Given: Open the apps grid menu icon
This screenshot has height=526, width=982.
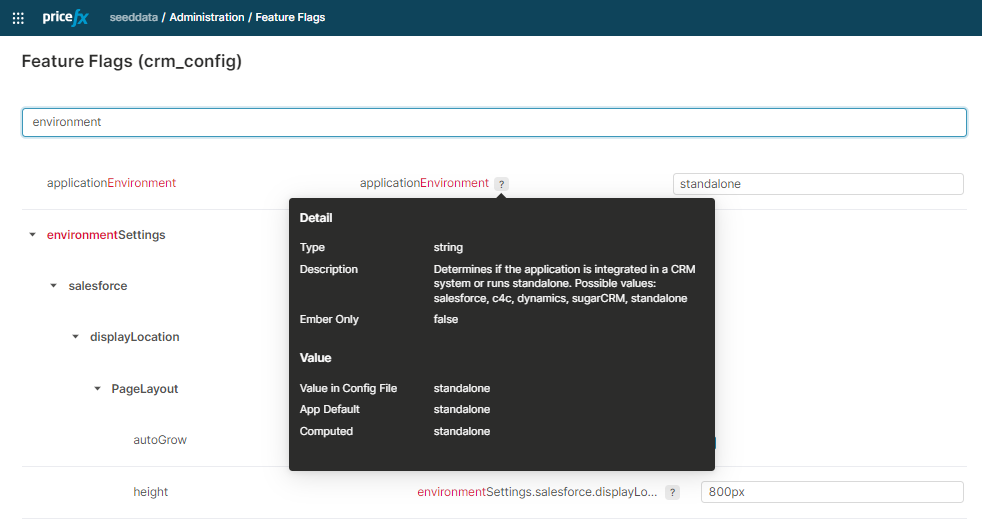Looking at the screenshot, I should coord(18,18).
